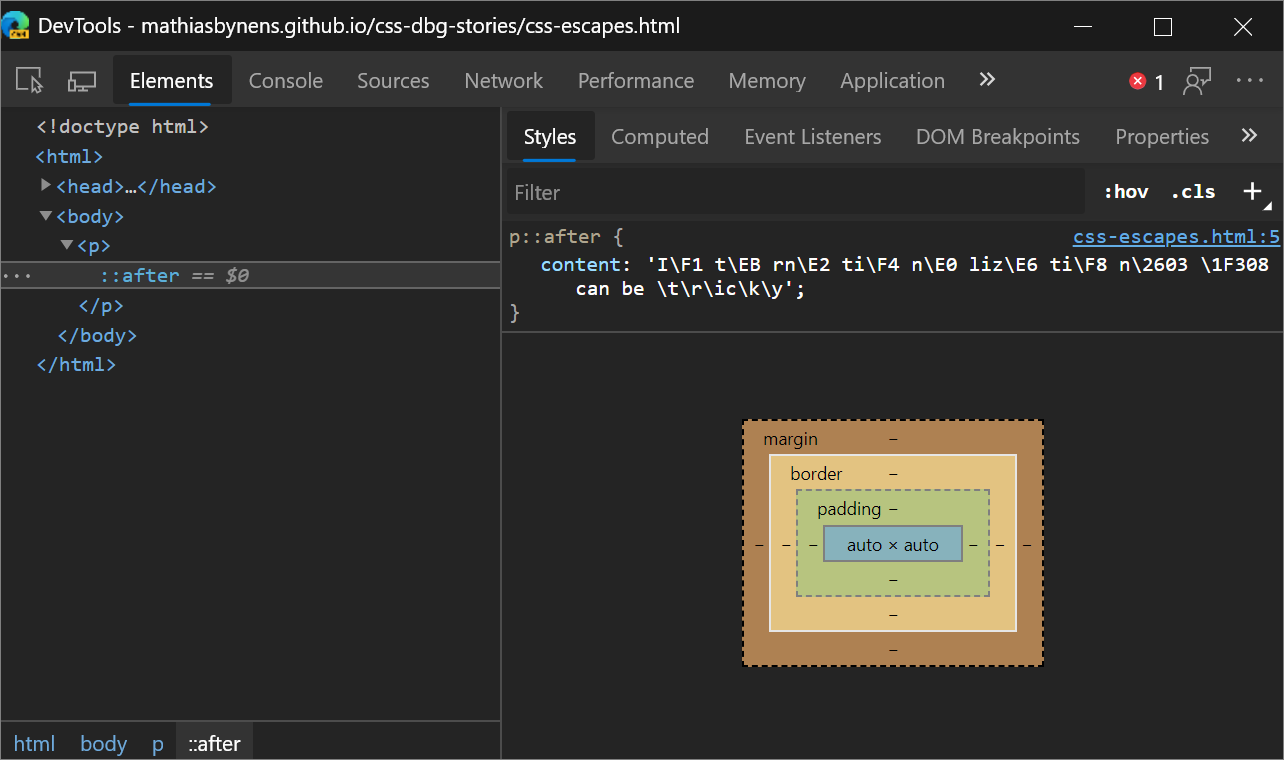1284x760 pixels.
Task: Switch to the Console tab
Action: [x=286, y=81]
